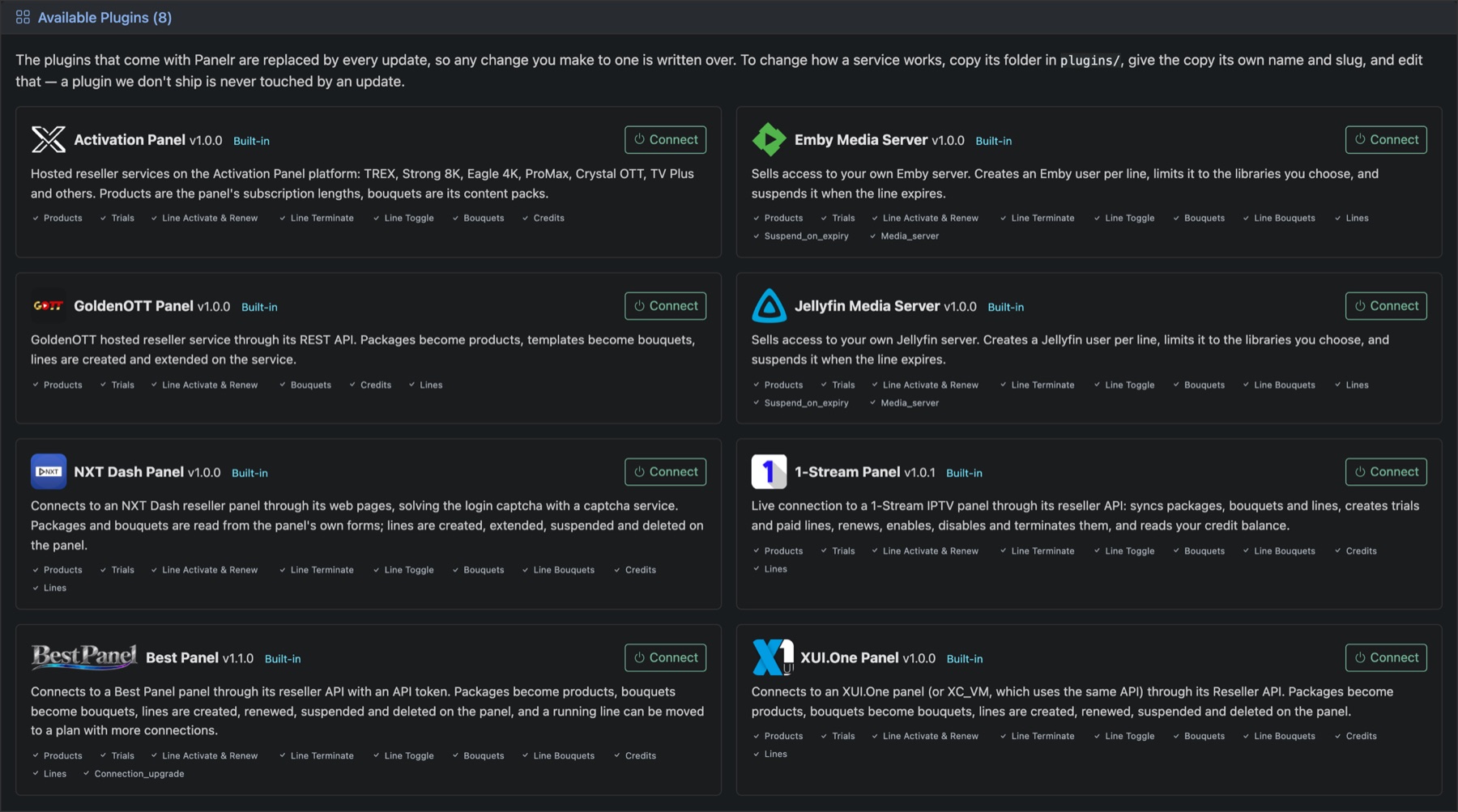Click the Built-in tag on GoldenOTT Panel
Image resolution: width=1458 pixels, height=812 pixels.
point(259,307)
